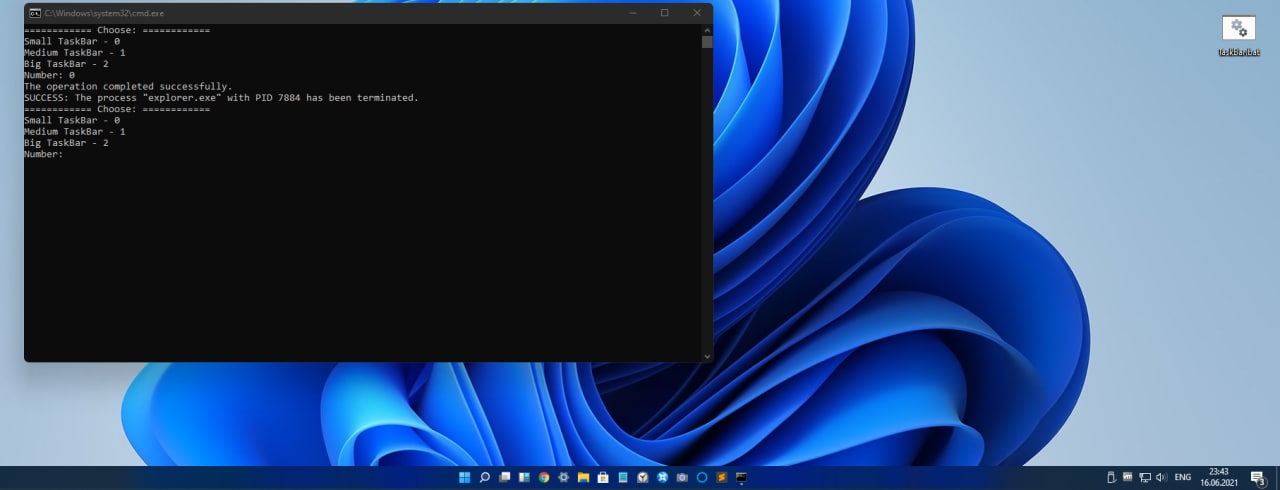The width and height of the screenshot is (1280, 490).
Task: Open the volume speaker tray icon
Action: [1162, 477]
